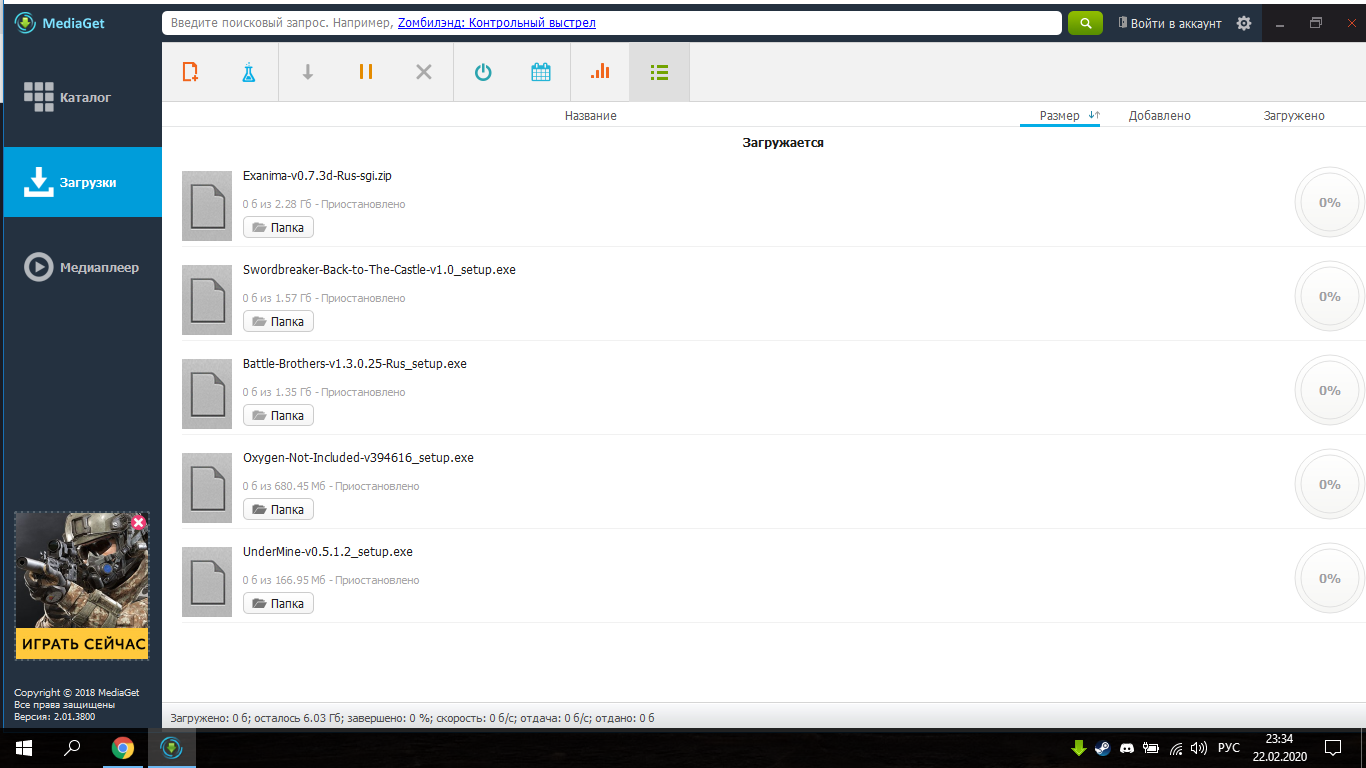Start download with the down arrow icon

tap(308, 72)
